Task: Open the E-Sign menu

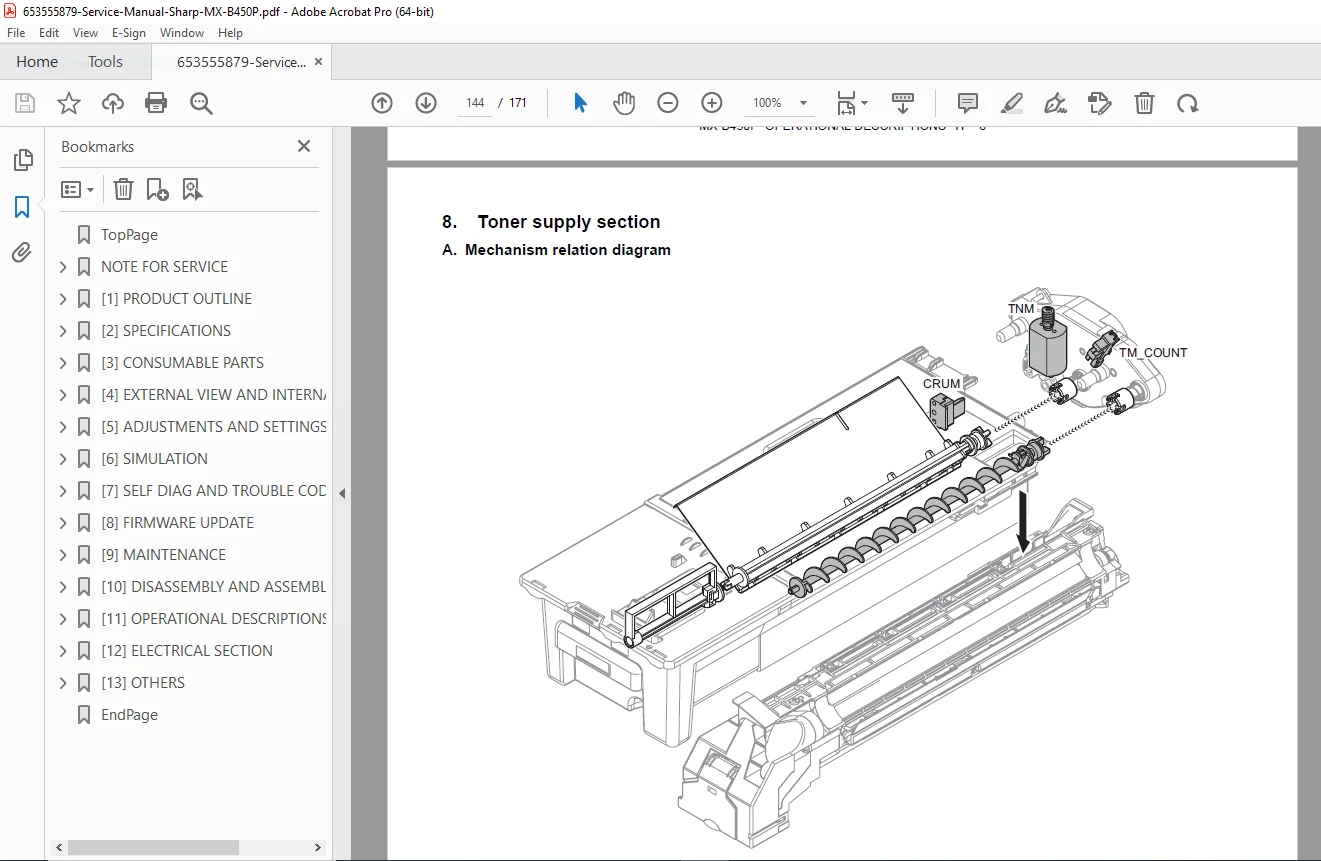Action: pyautogui.click(x=129, y=33)
